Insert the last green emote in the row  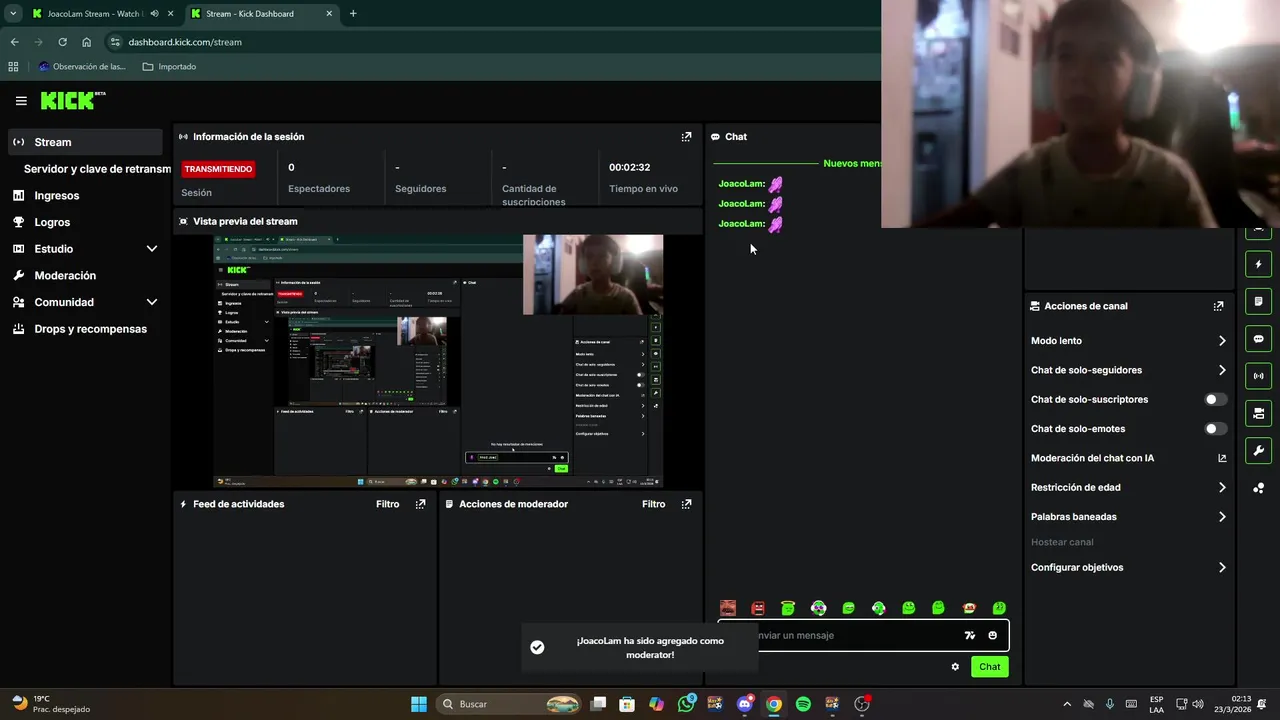tap(999, 608)
